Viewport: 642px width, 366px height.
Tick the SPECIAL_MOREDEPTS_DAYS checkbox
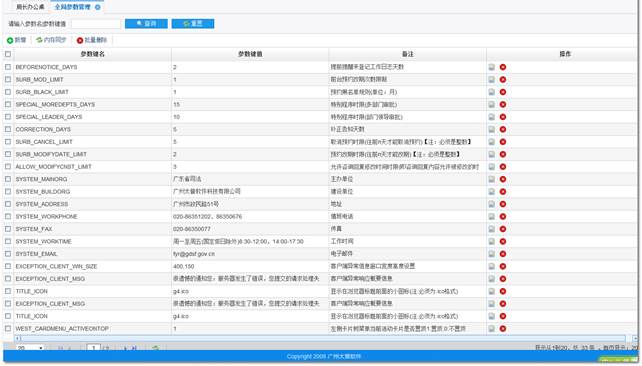pyautogui.click(x=8, y=104)
